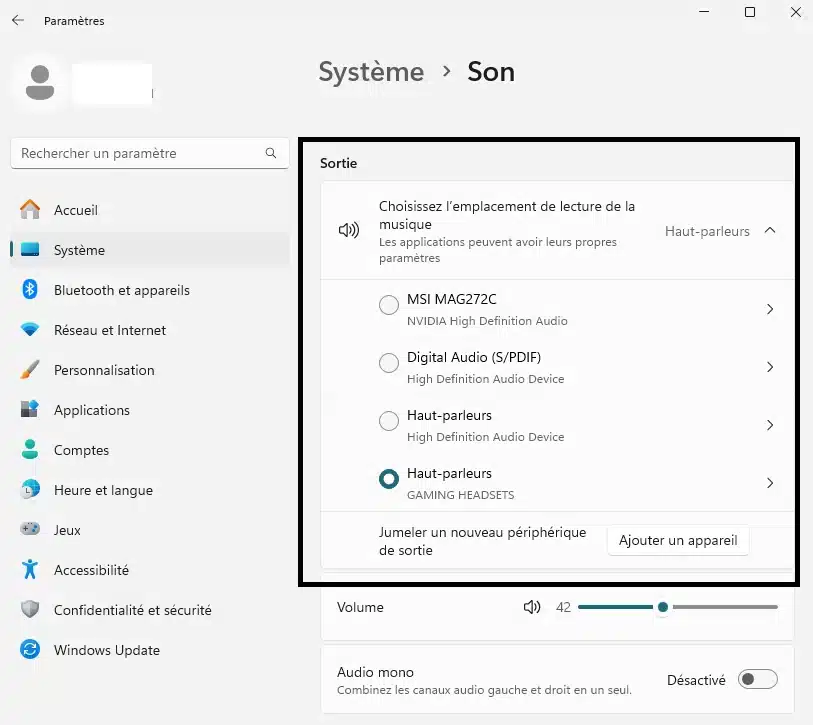Click the Jeux label in sidebar
The image size is (813, 725).
pyautogui.click(x=67, y=530)
